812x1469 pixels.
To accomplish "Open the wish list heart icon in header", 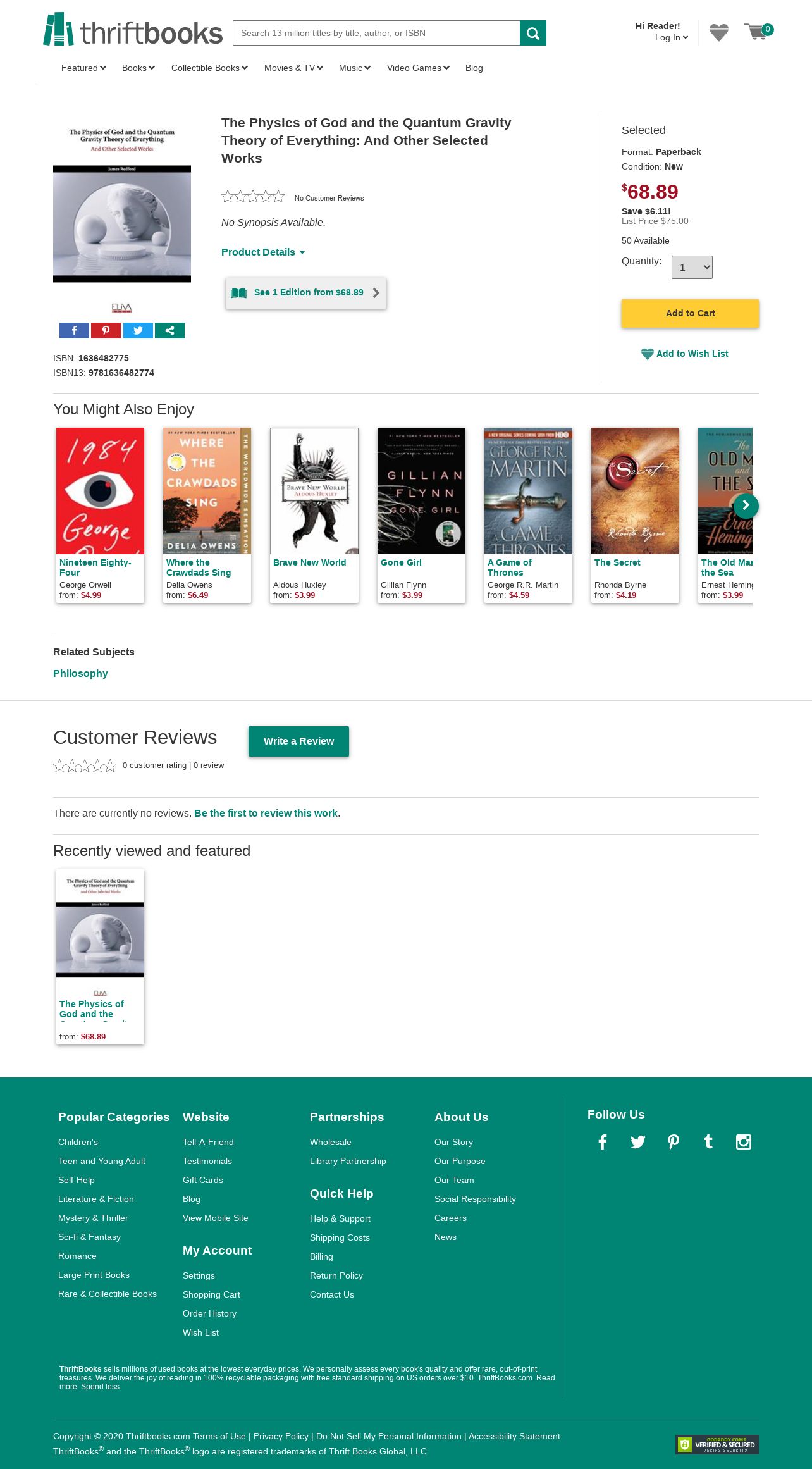I will [x=719, y=32].
